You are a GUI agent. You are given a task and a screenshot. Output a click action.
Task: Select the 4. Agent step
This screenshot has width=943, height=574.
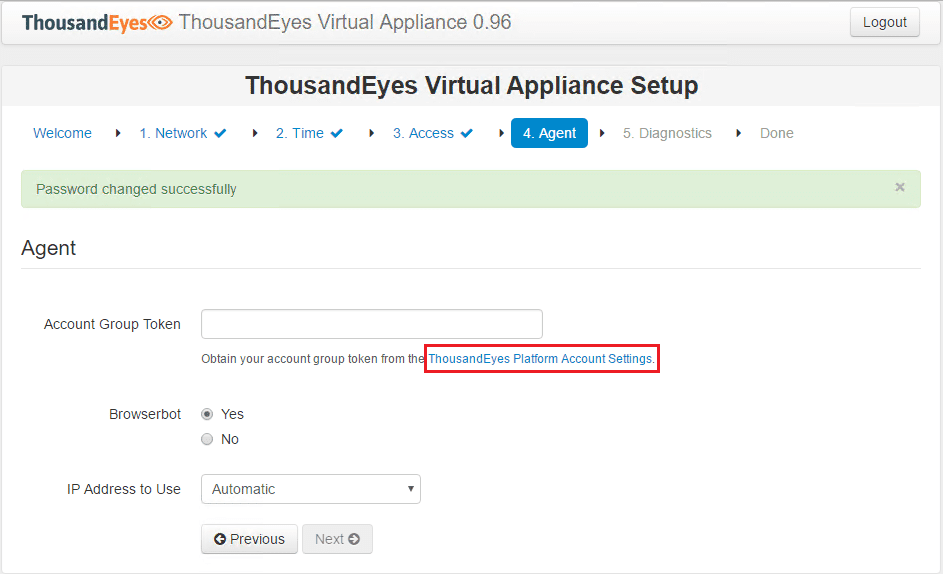549,133
